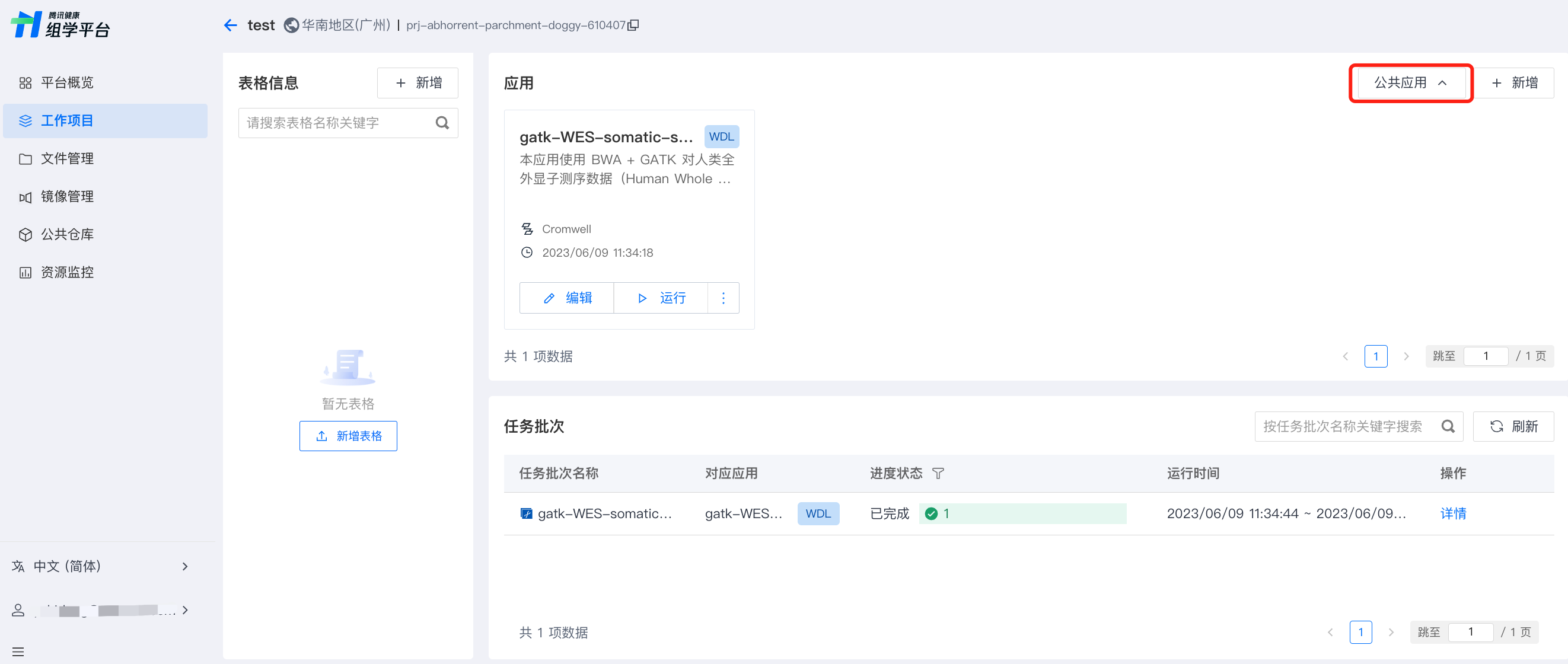Click the 新增表格 upload button

pyautogui.click(x=348, y=436)
